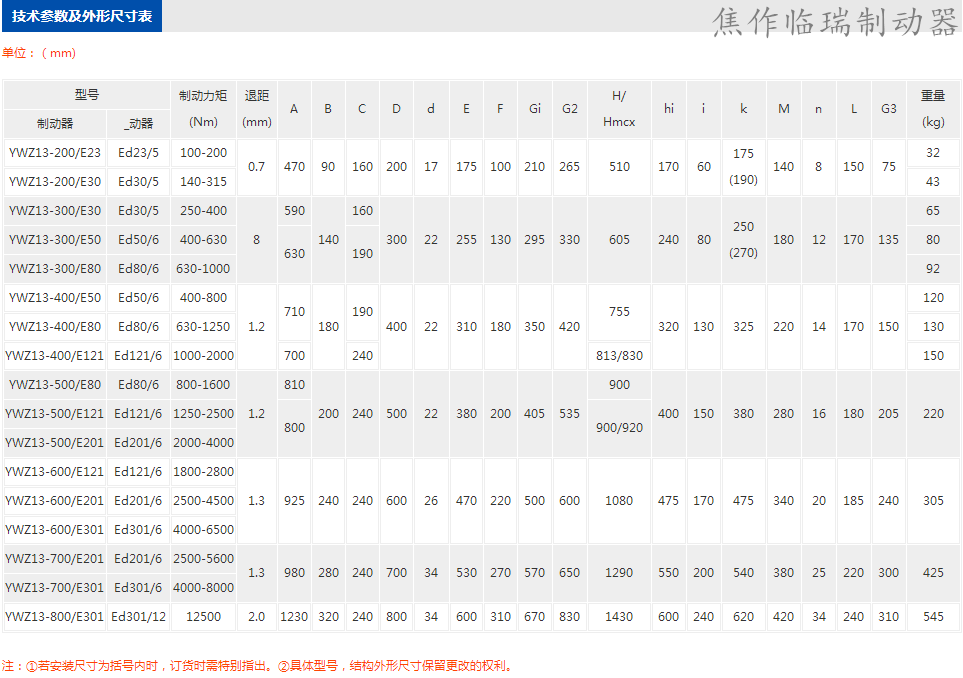The width and height of the screenshot is (963, 678).
Task: Select the 12500 braking torque cell
Action: coord(203,617)
